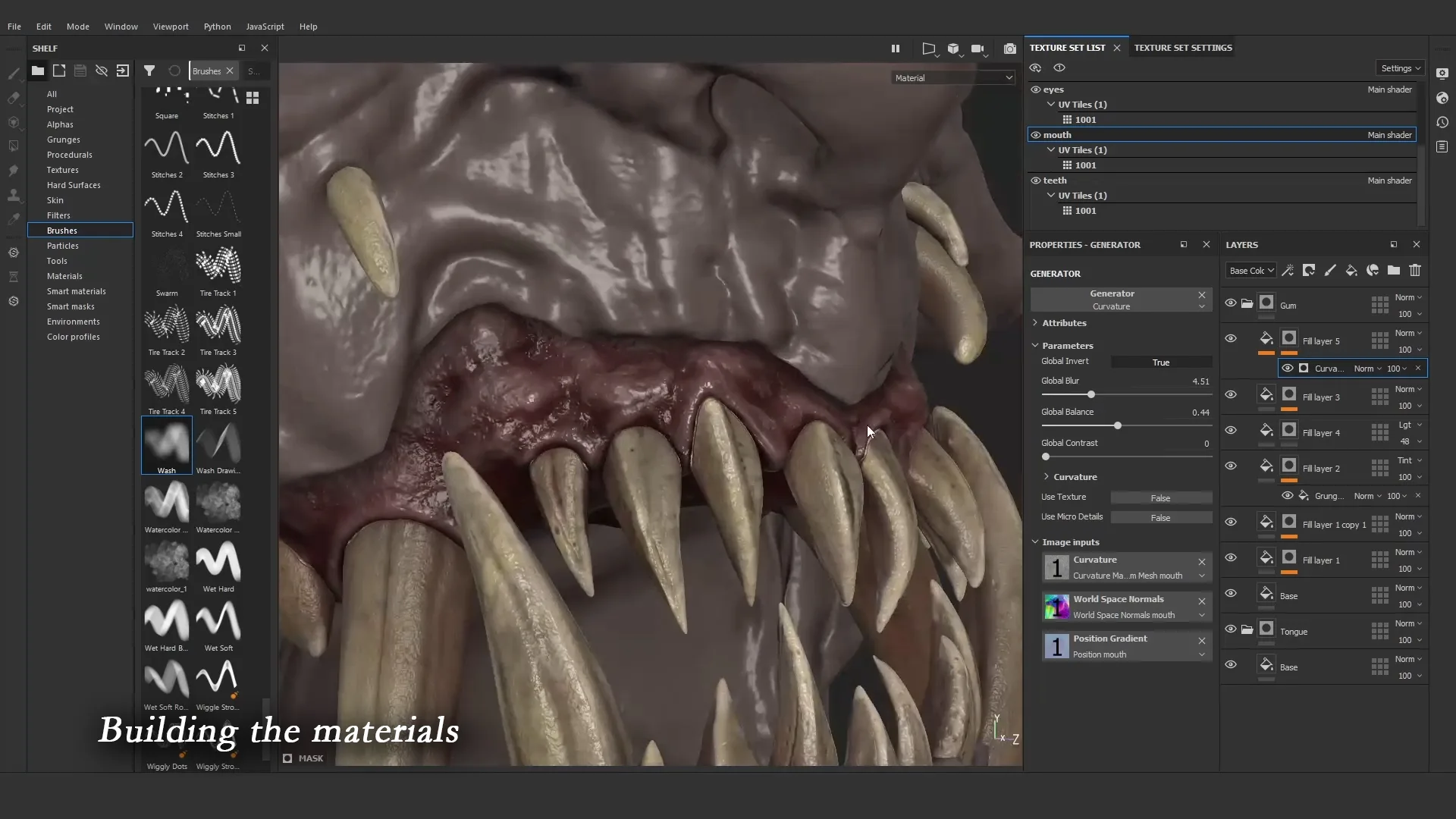
Task: Toggle Use Texture from False
Action: point(1162,497)
